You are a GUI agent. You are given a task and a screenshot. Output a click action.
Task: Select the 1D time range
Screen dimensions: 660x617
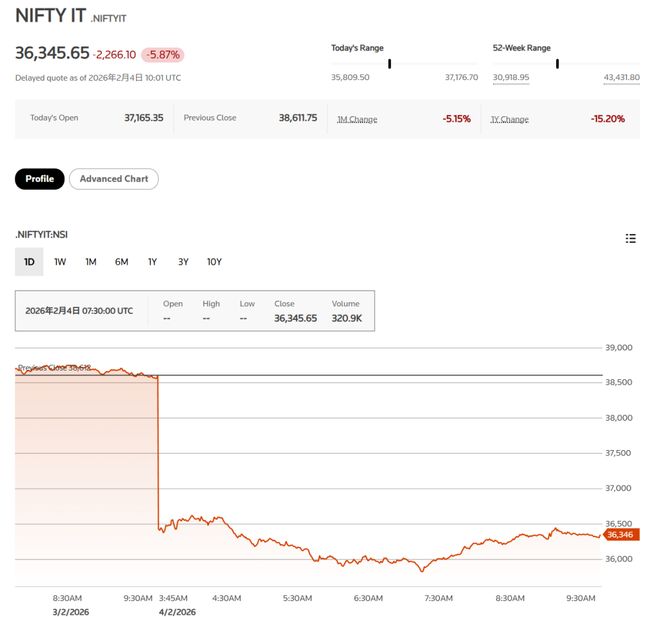point(29,262)
